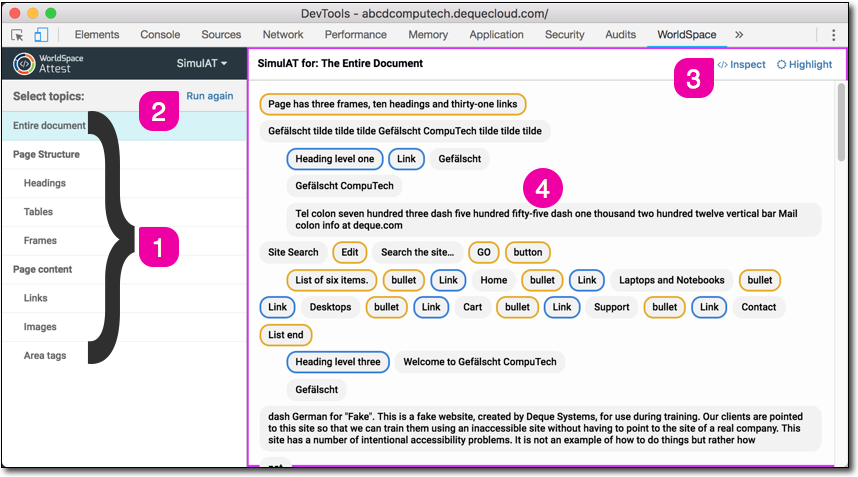Click the 'Cart' chip

coord(472,307)
